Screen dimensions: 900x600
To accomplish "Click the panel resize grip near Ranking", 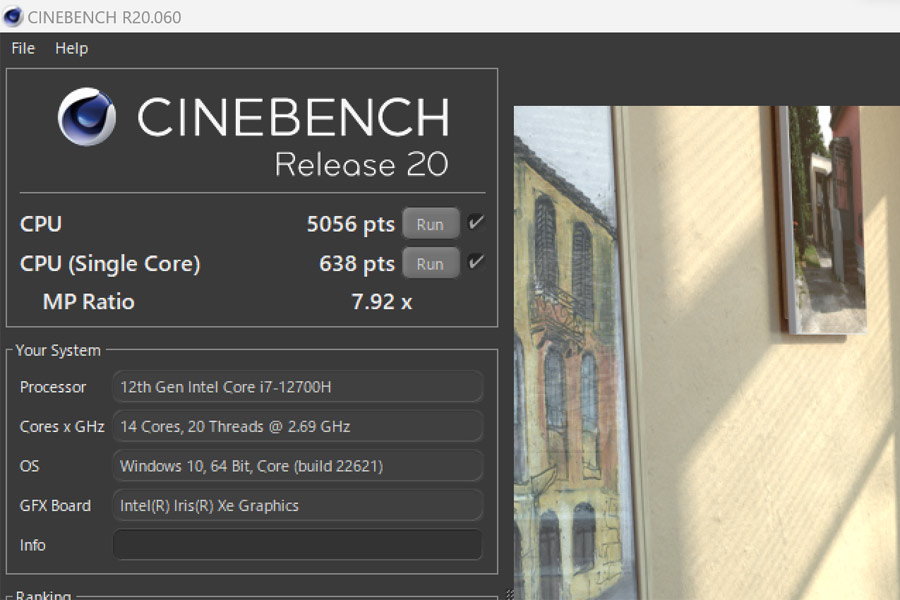I will 509,594.
